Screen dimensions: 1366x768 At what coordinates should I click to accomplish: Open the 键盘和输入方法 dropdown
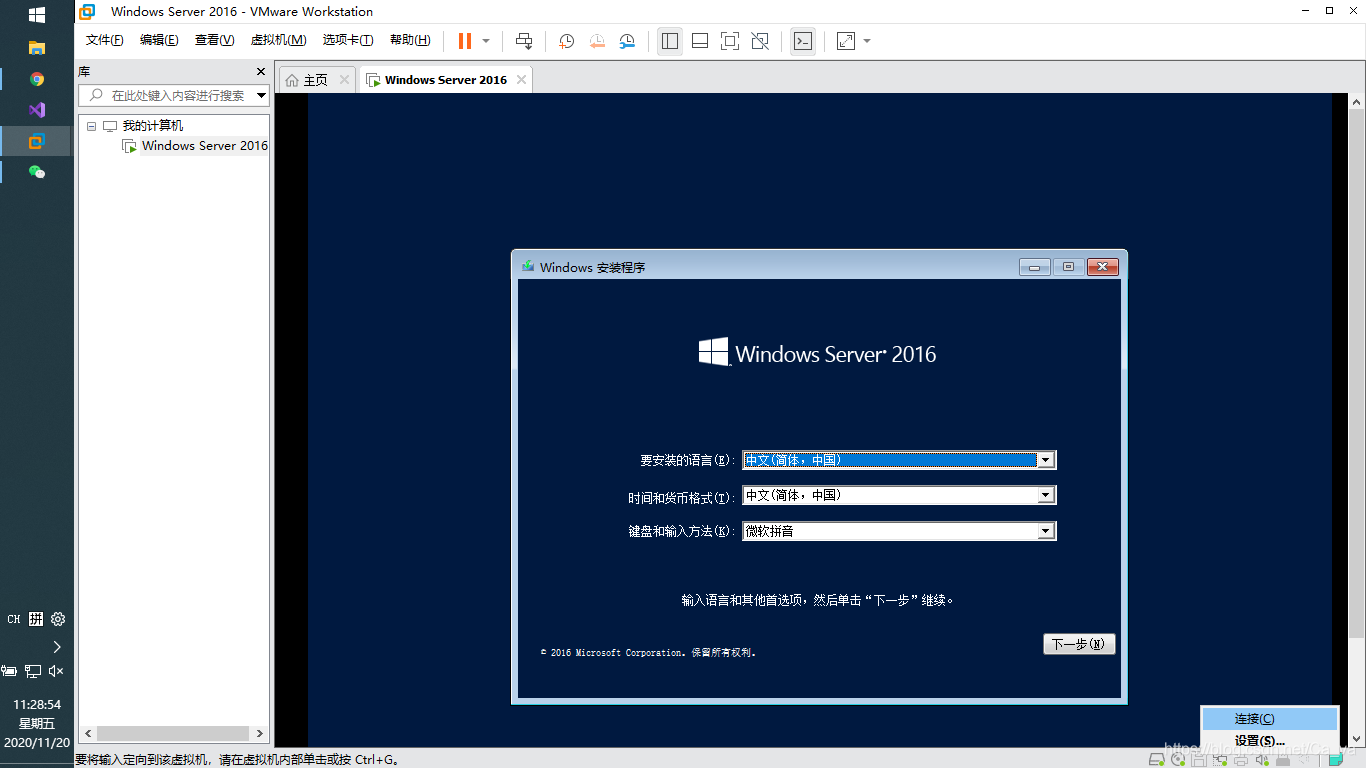click(1046, 531)
